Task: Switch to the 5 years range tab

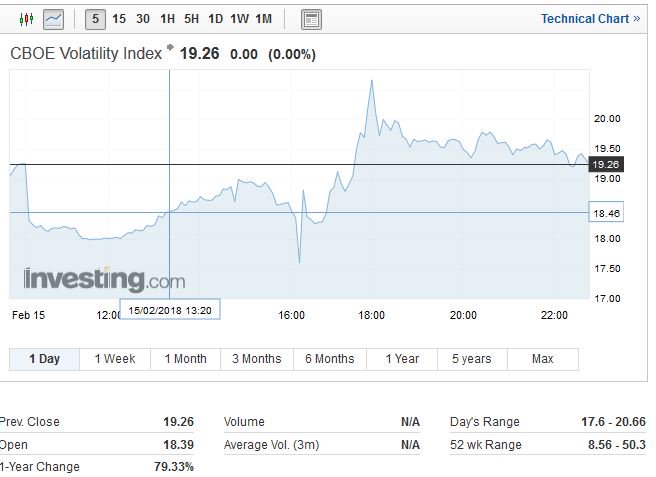Action: coord(472,359)
